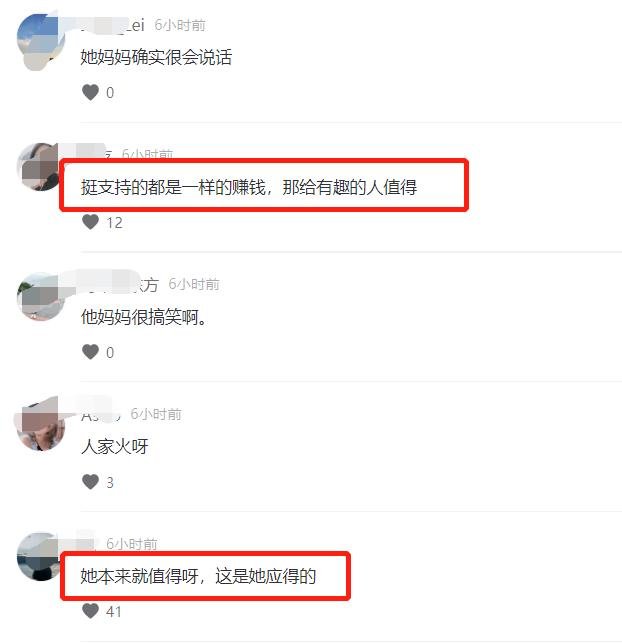Click "6小时前" timestamp beside username ending 方
Image resolution: width=622 pixels, height=644 pixels.
(194, 284)
